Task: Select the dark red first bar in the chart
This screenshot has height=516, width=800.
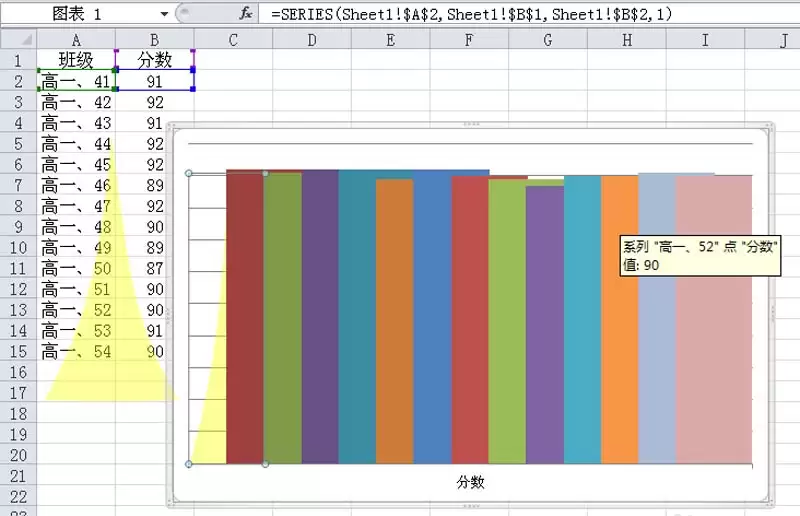Action: [x=245, y=320]
